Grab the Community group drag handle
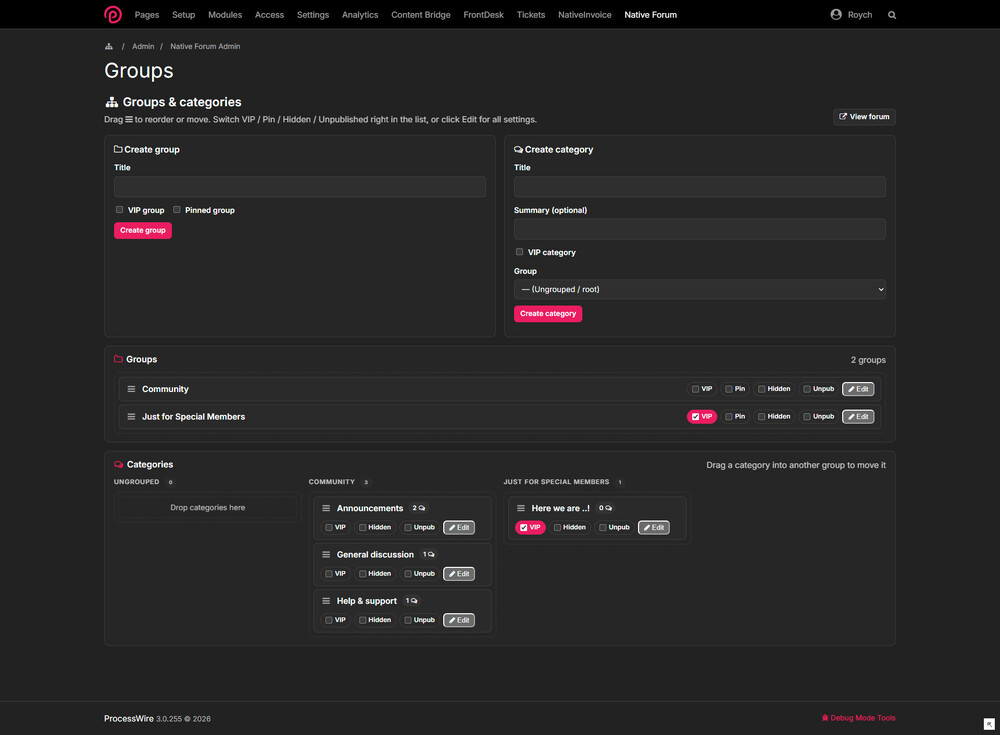This screenshot has width=1000, height=735. (131, 389)
